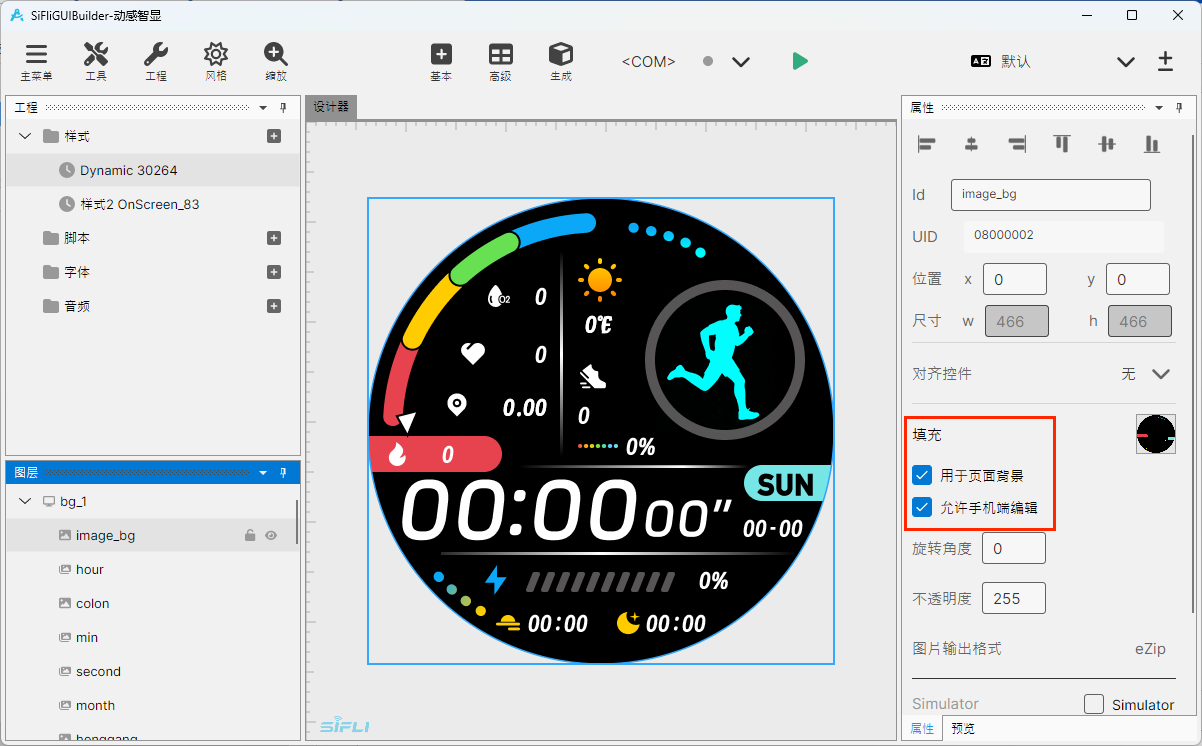This screenshot has height=746, width=1202.
Task: Select the 设计器 tab
Action: pyautogui.click(x=331, y=107)
